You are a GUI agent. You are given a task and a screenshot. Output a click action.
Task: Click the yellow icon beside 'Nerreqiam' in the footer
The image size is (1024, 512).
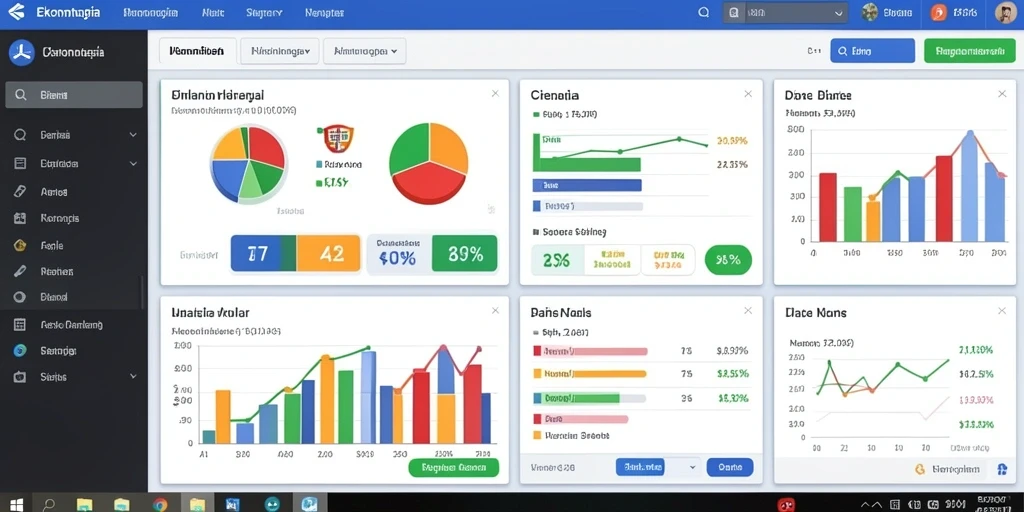(921, 469)
